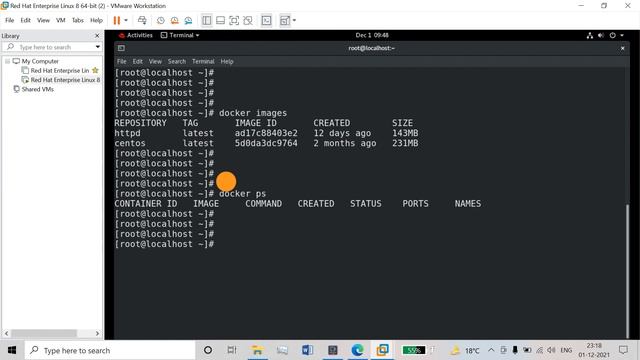Open the terminal Help menu
This screenshot has height=360, width=640.
227,62
